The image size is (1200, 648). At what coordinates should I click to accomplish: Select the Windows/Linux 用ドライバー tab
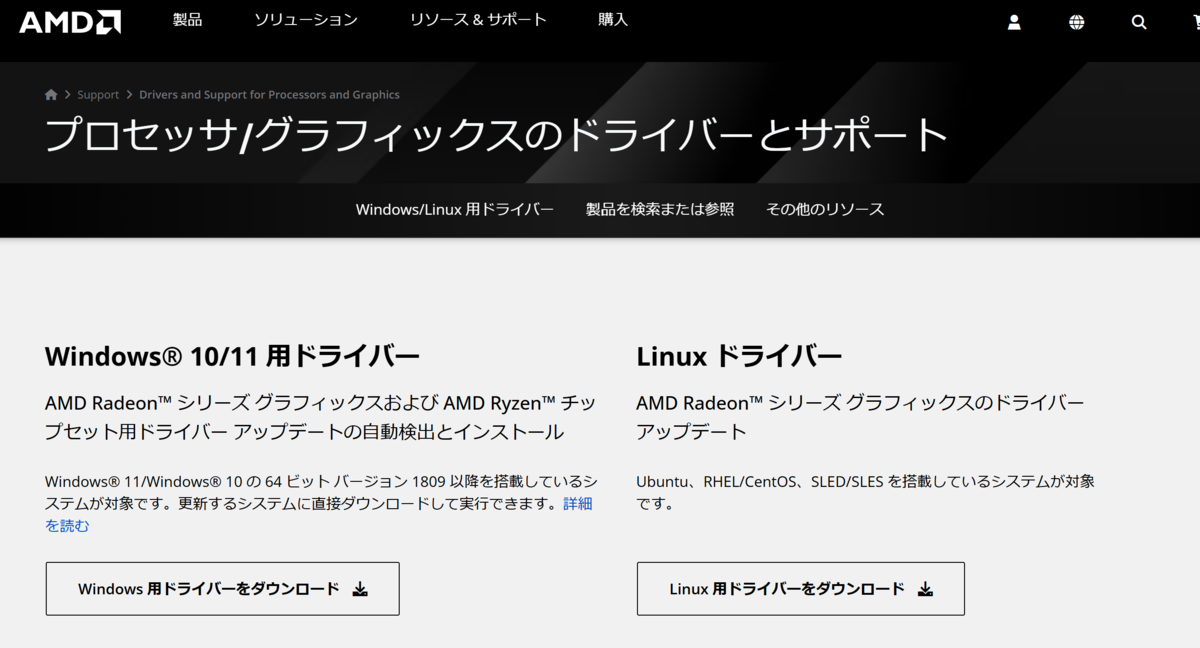tap(455, 209)
